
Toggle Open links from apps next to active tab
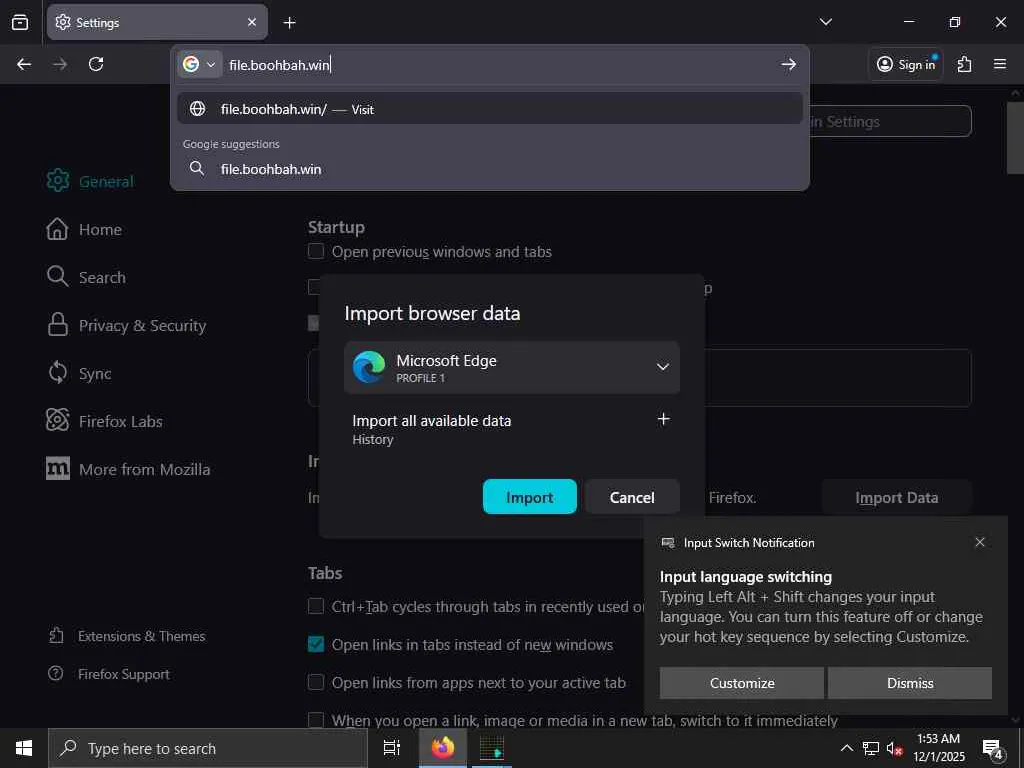[316, 682]
